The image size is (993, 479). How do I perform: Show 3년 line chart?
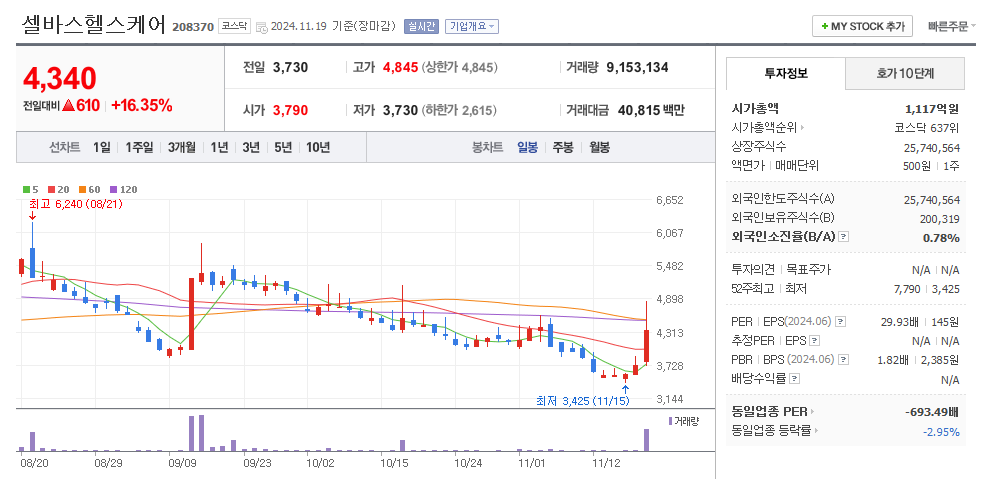pyautogui.click(x=251, y=148)
